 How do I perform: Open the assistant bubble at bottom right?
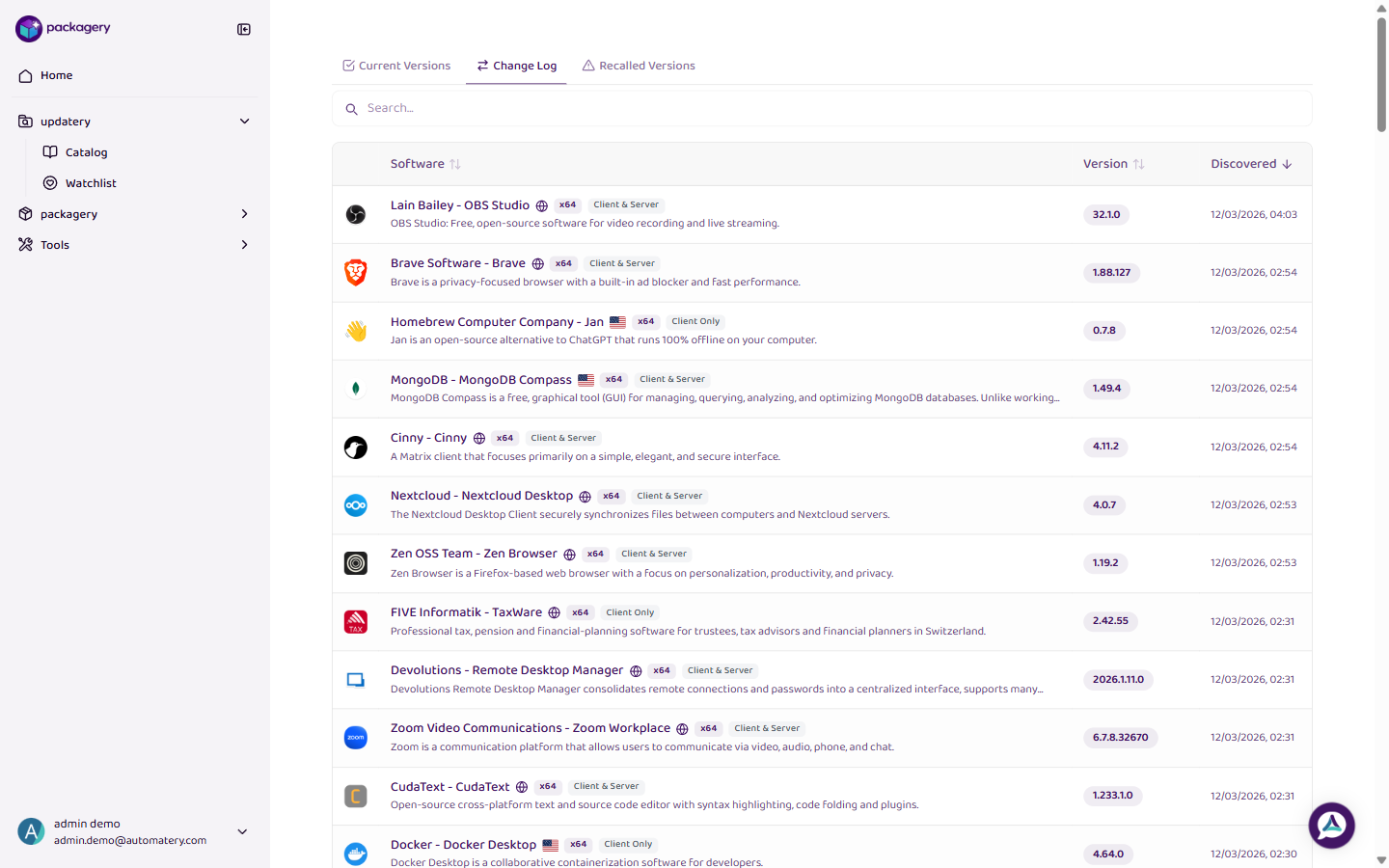[1331, 825]
